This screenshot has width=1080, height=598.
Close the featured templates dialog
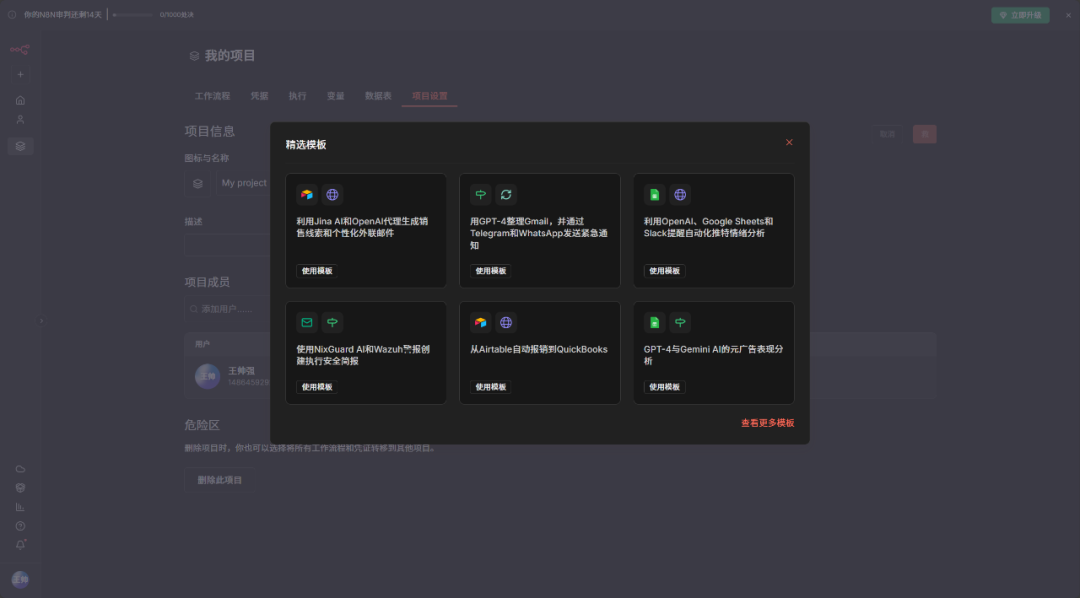coord(789,143)
